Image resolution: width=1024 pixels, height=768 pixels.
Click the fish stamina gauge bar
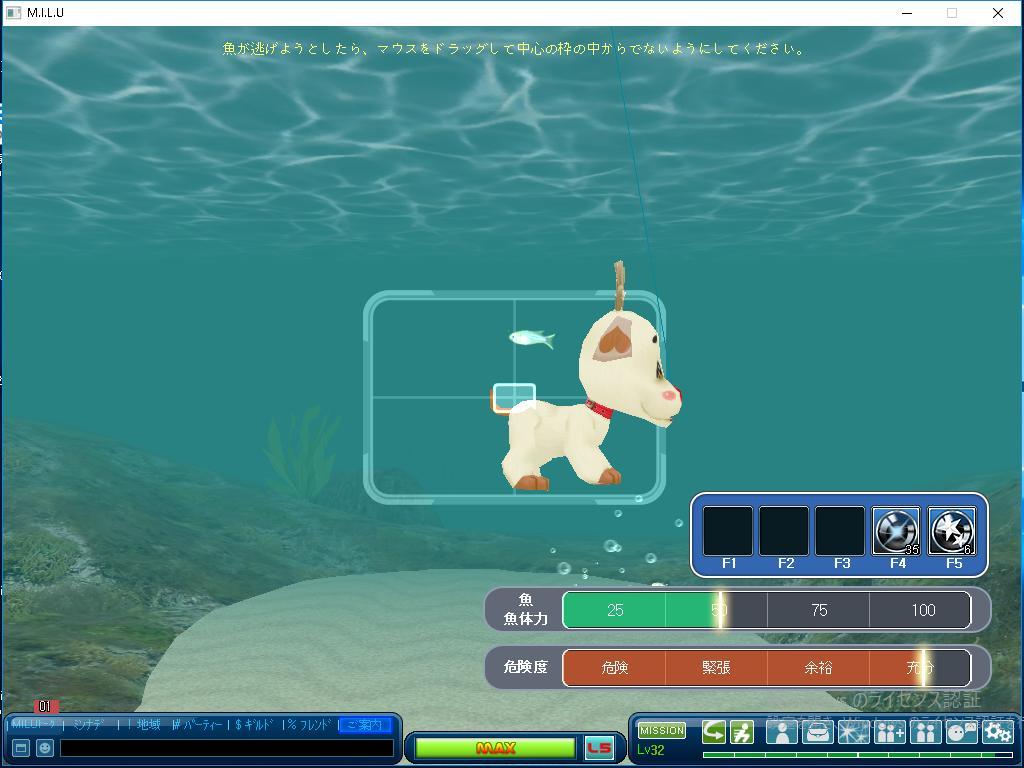[x=766, y=610]
